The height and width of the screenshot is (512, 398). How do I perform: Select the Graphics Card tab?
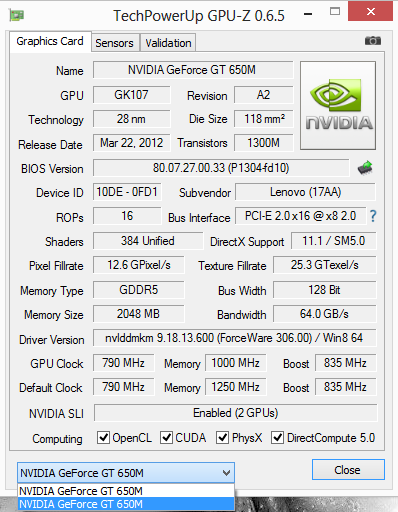click(x=50, y=41)
